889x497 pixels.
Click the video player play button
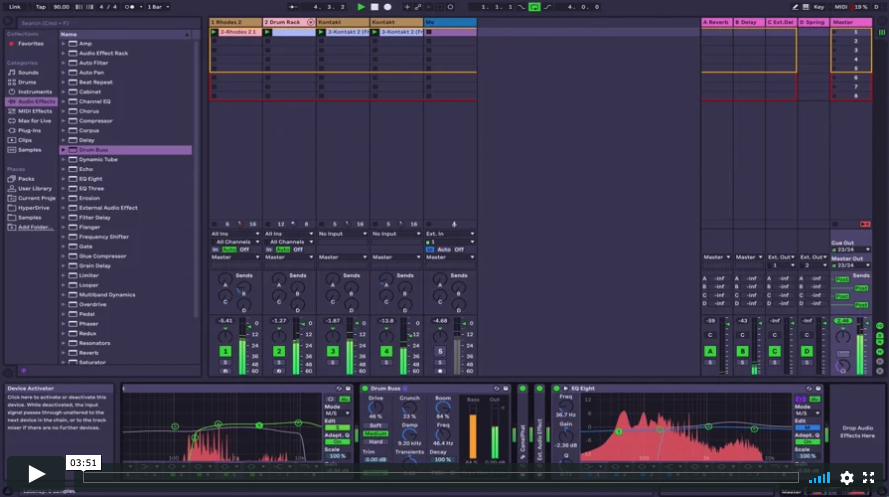pos(36,474)
